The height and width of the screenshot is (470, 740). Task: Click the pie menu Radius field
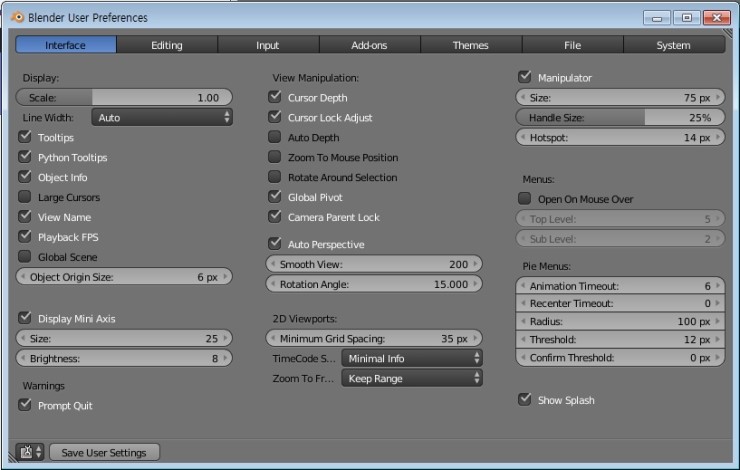[x=620, y=321]
